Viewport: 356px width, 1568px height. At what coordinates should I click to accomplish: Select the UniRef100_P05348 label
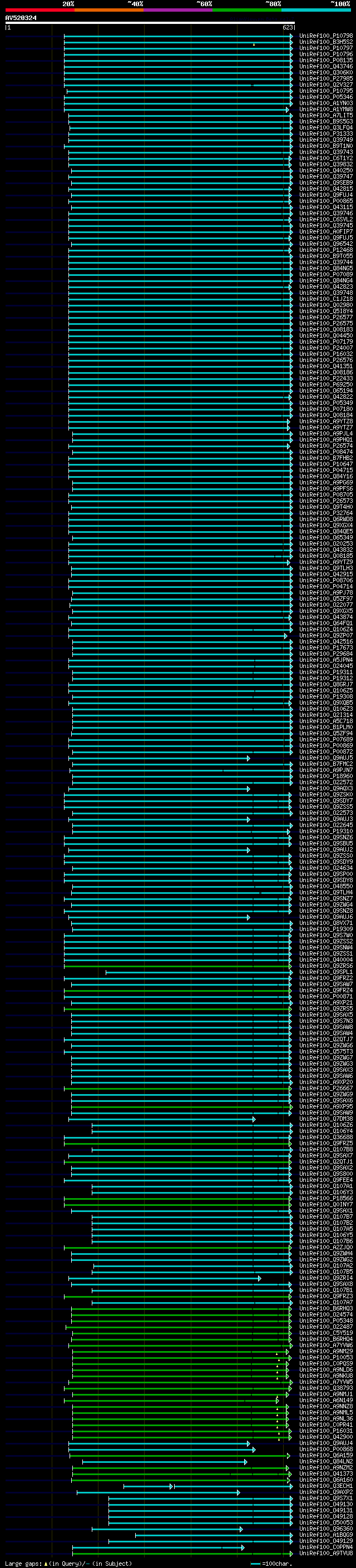(326, 1320)
